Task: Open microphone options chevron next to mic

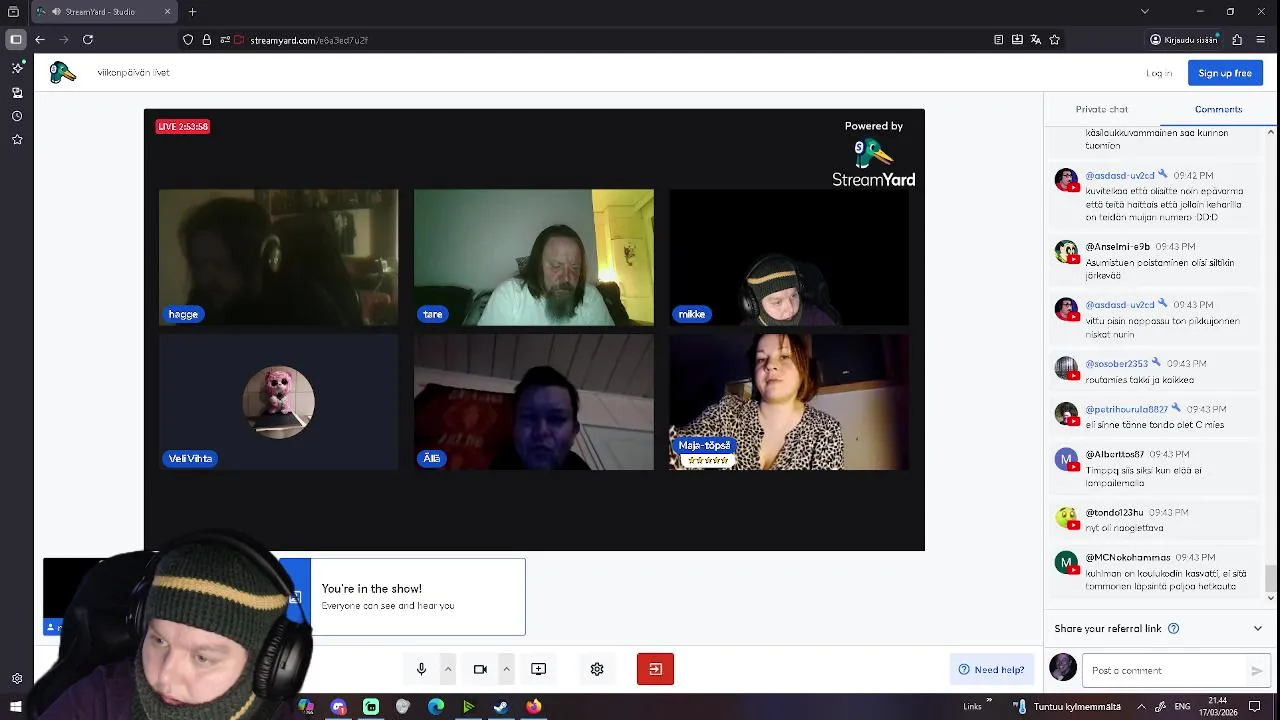Action: 448,669
